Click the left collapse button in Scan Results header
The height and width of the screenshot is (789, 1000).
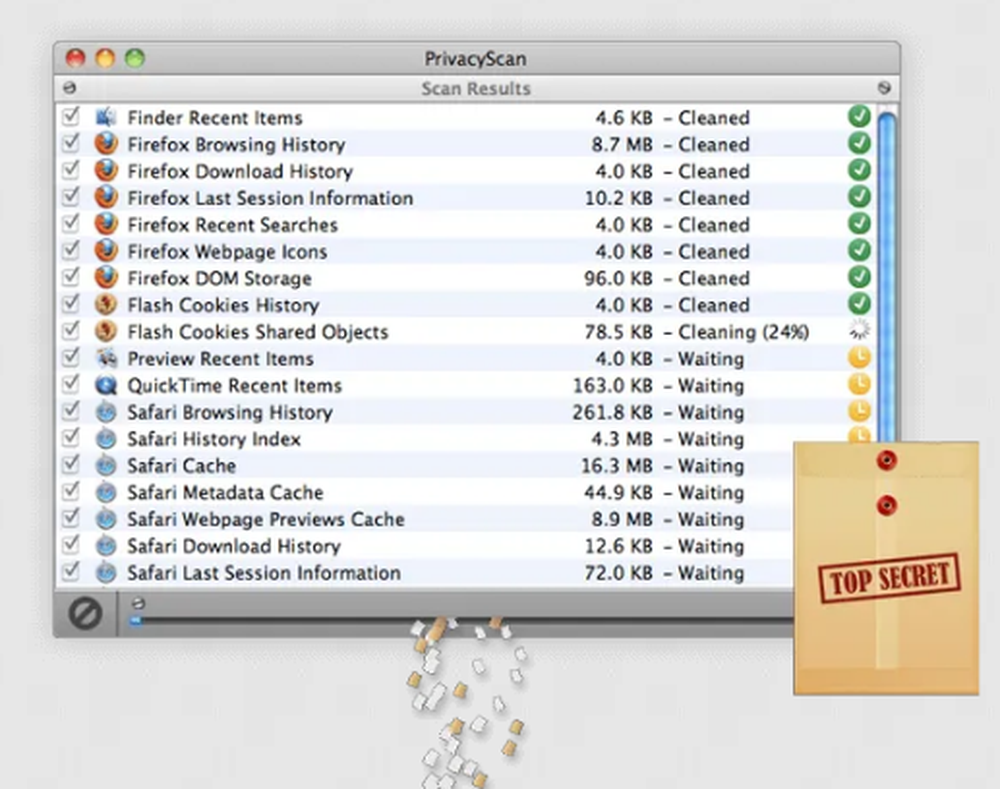[x=70, y=87]
